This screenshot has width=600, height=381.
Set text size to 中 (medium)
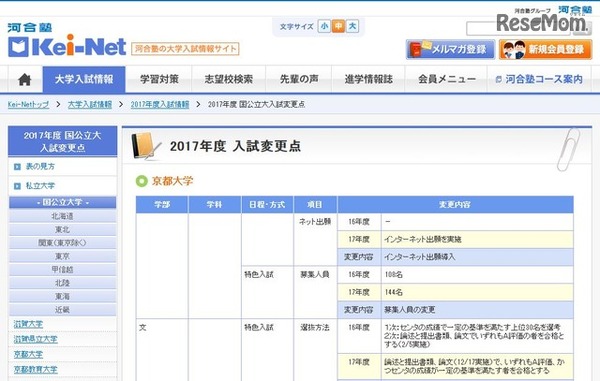(338, 26)
